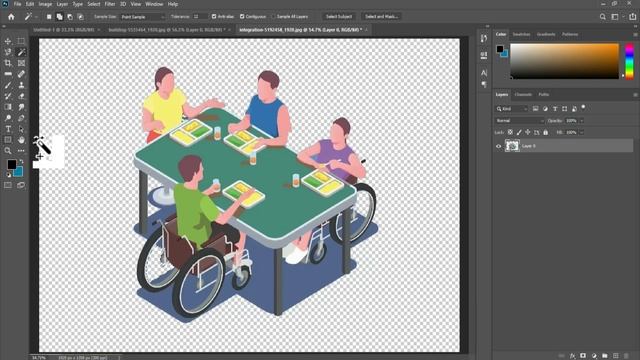Toggle Lock all padlock icon
The height and width of the screenshot is (360, 640).
pos(546,132)
